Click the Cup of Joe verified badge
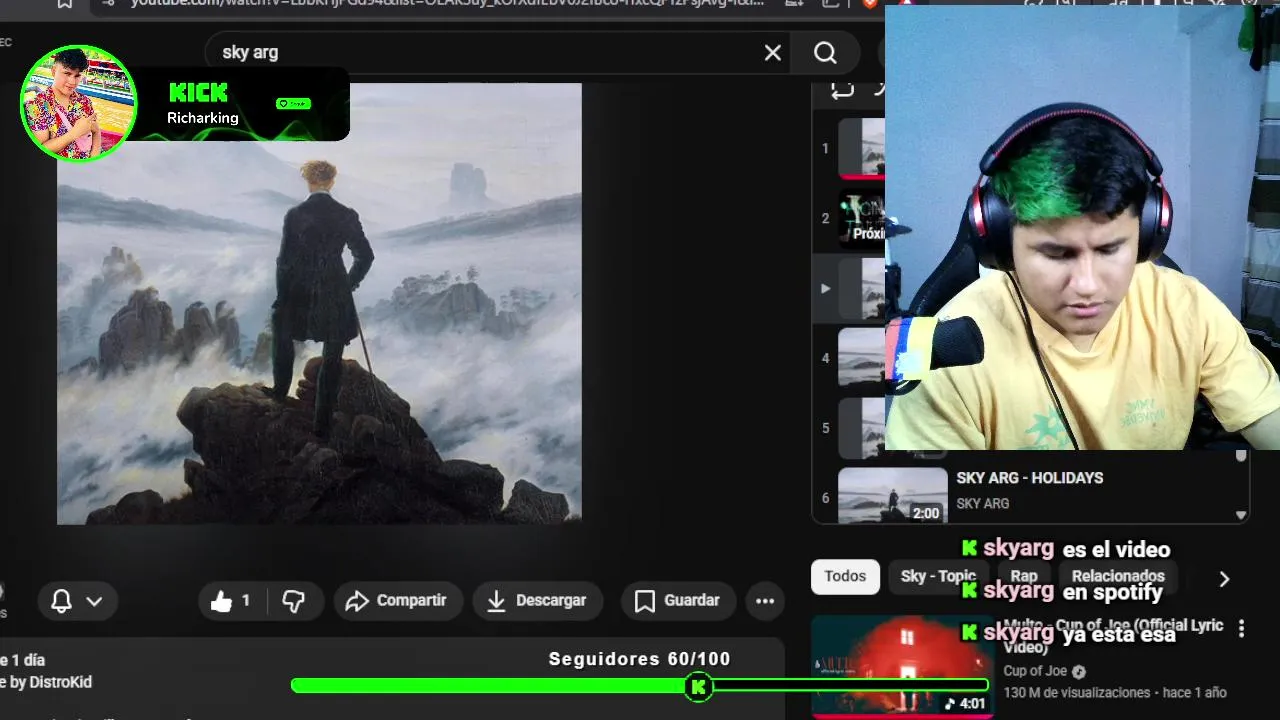1280x720 pixels. tap(1078, 672)
